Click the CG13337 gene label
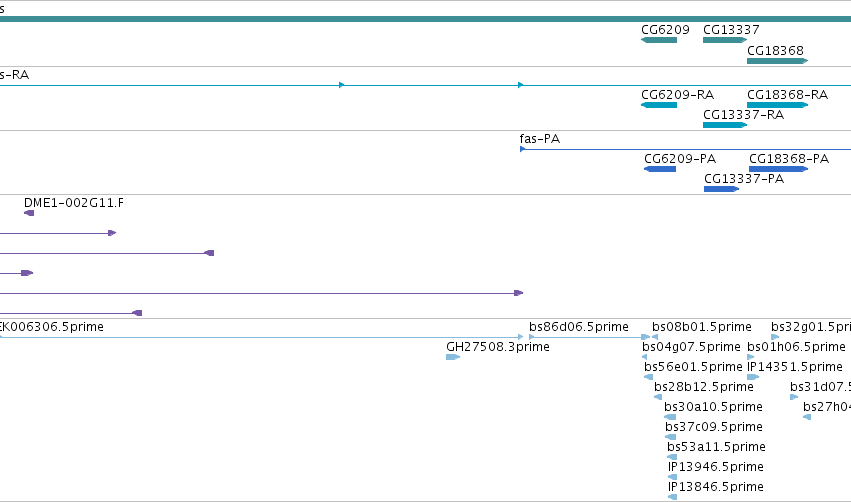Image resolution: width=851 pixels, height=502 pixels. click(x=731, y=30)
